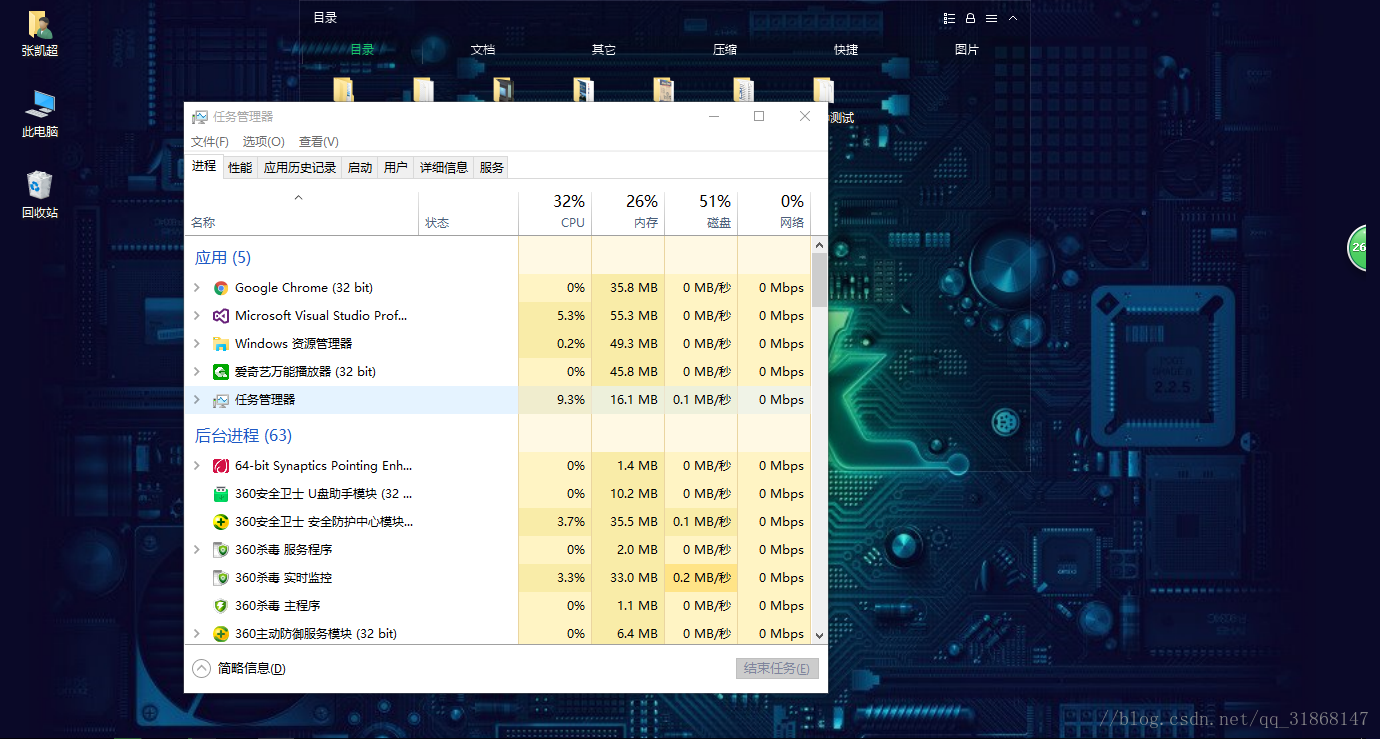Image resolution: width=1380 pixels, height=739 pixels.
Task: Open the 查看(V) menu
Action: pyautogui.click(x=319, y=142)
